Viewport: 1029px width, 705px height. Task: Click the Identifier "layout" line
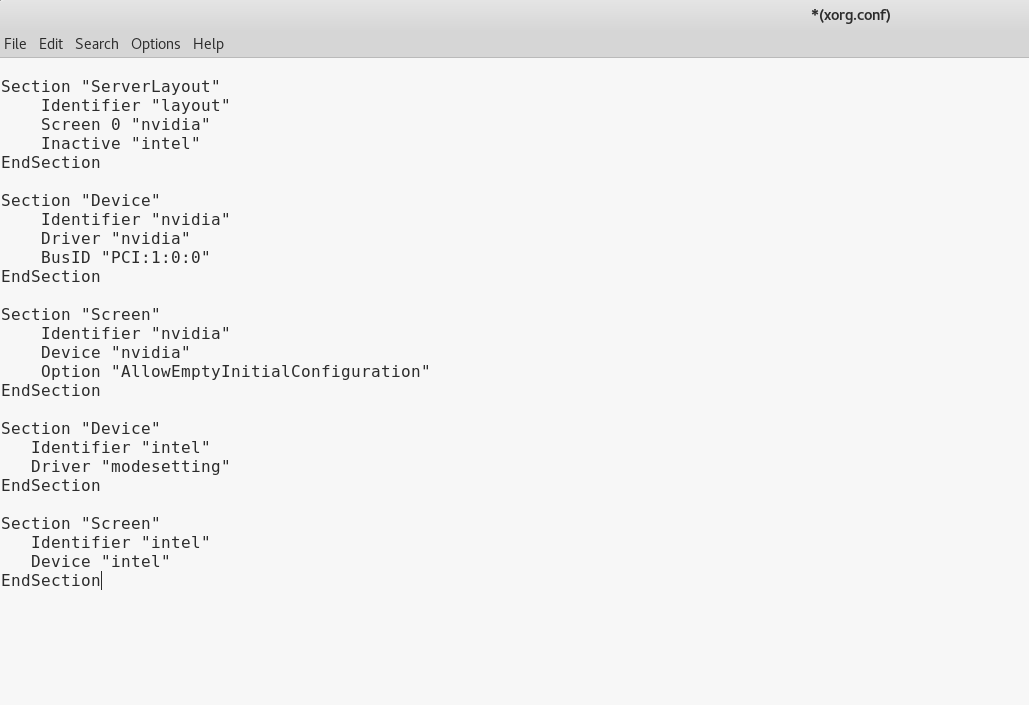click(135, 106)
